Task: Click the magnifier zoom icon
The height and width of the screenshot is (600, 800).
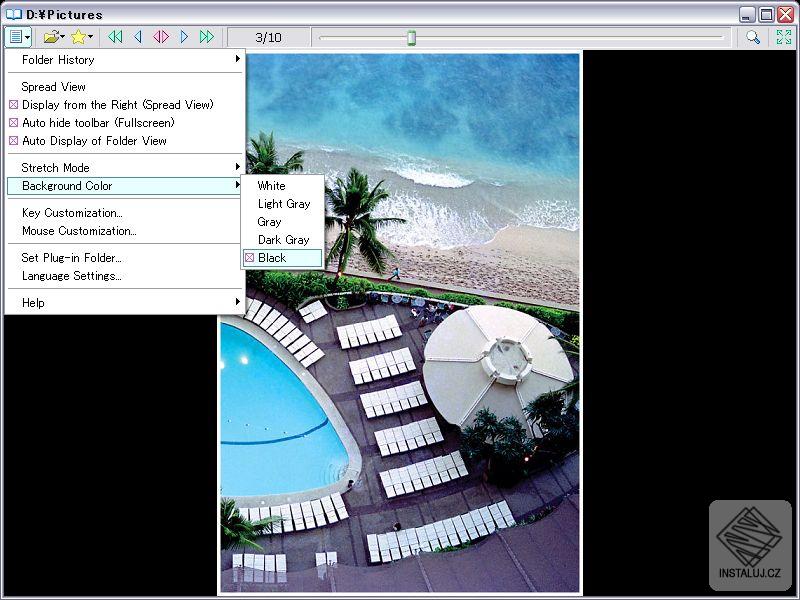Action: pos(753,37)
